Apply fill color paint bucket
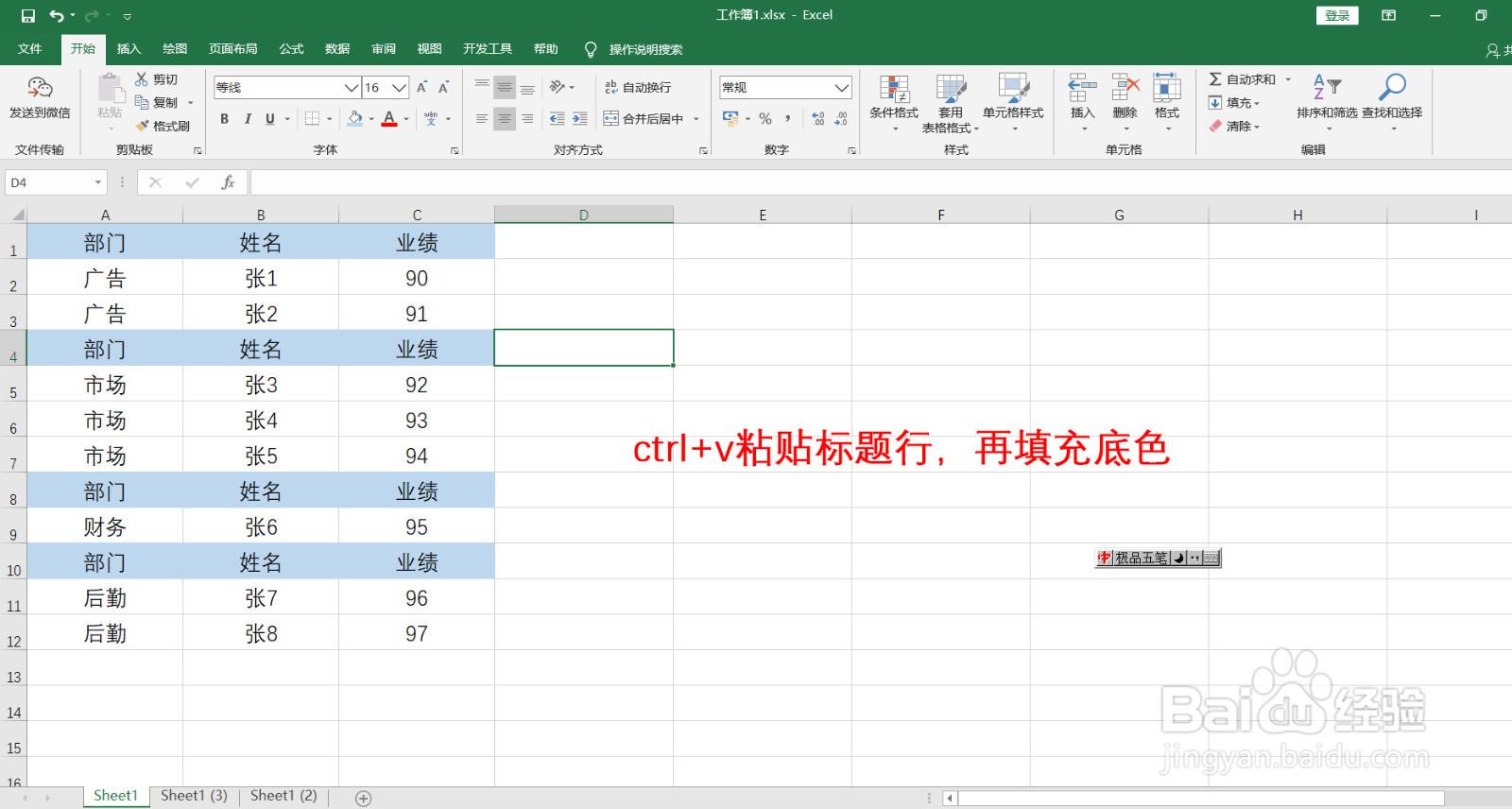Viewport: 1512px width, 809px height. point(355,118)
